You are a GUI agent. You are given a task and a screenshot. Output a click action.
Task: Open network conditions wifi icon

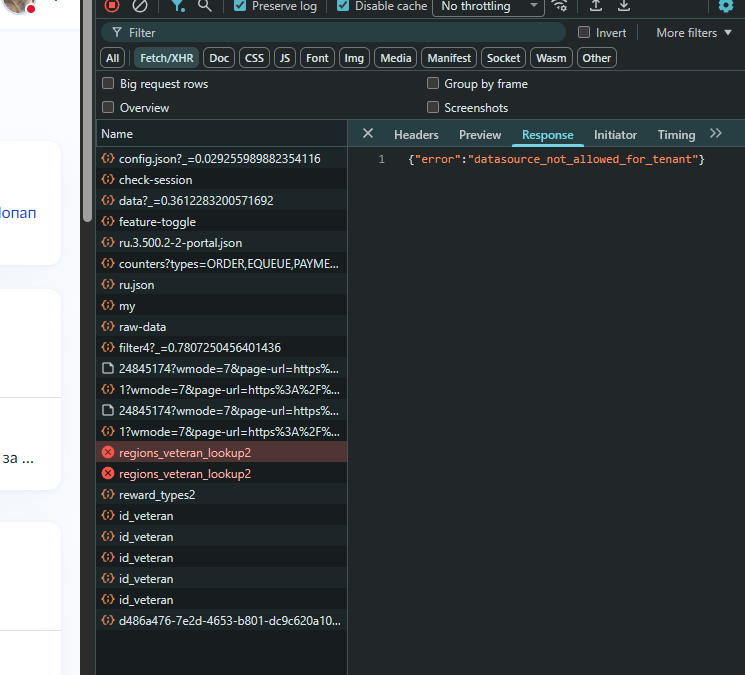pos(560,5)
